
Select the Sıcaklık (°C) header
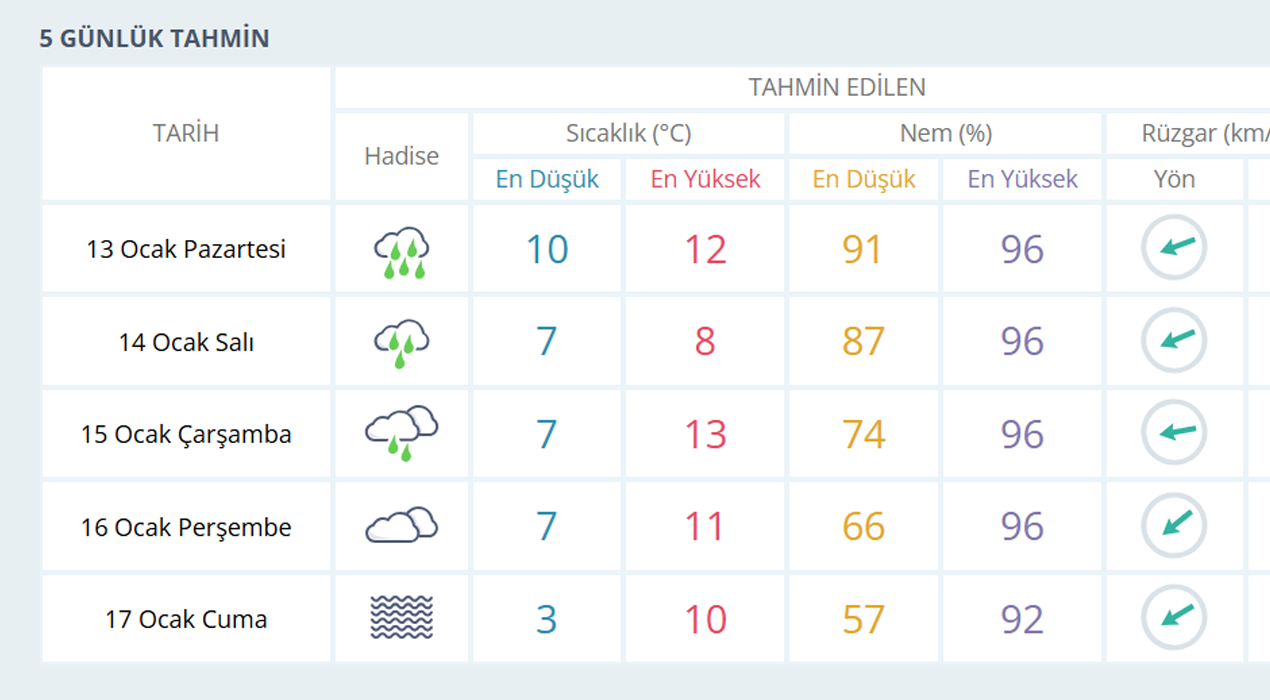tap(628, 133)
